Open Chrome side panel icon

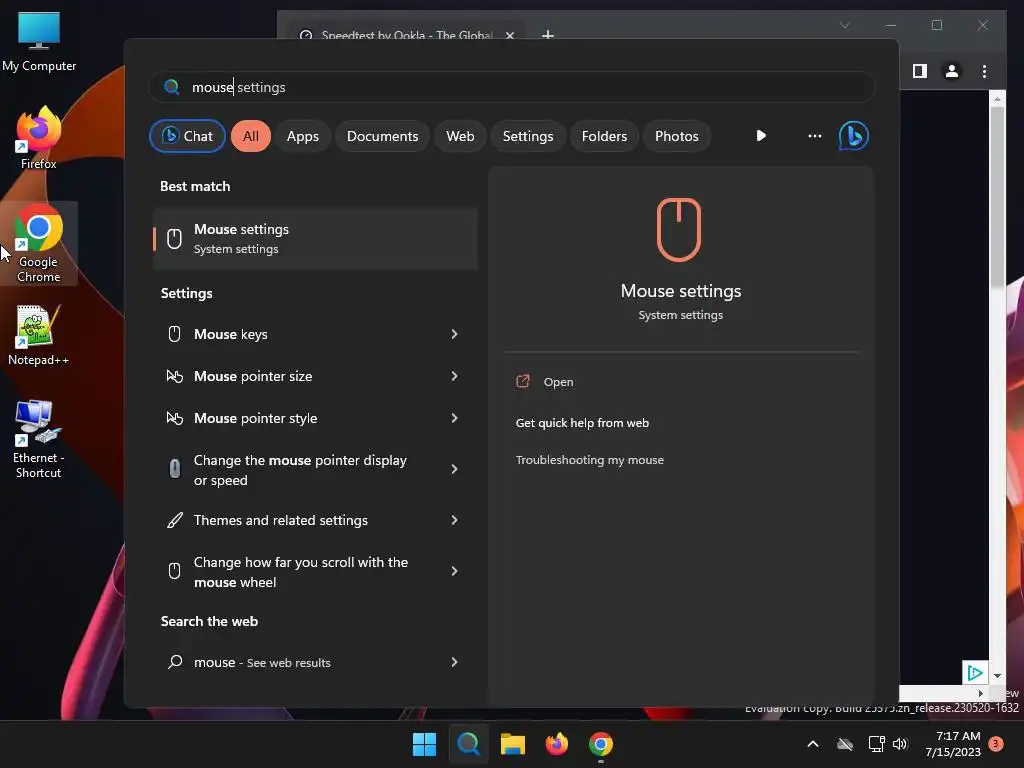920,71
